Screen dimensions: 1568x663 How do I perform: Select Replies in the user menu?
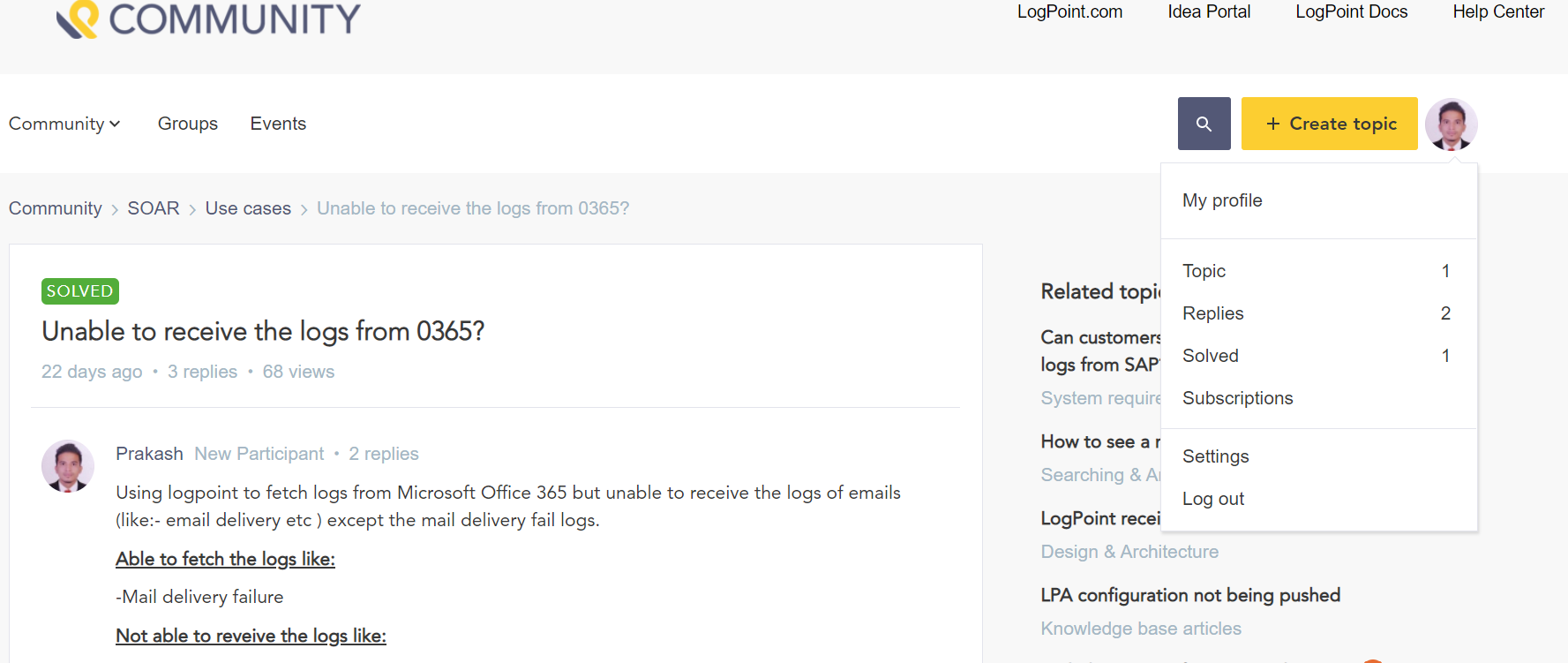click(1212, 313)
